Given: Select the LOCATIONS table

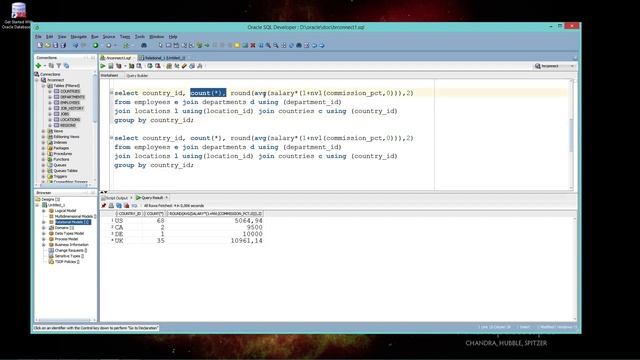Looking at the screenshot, I should pos(70,120).
